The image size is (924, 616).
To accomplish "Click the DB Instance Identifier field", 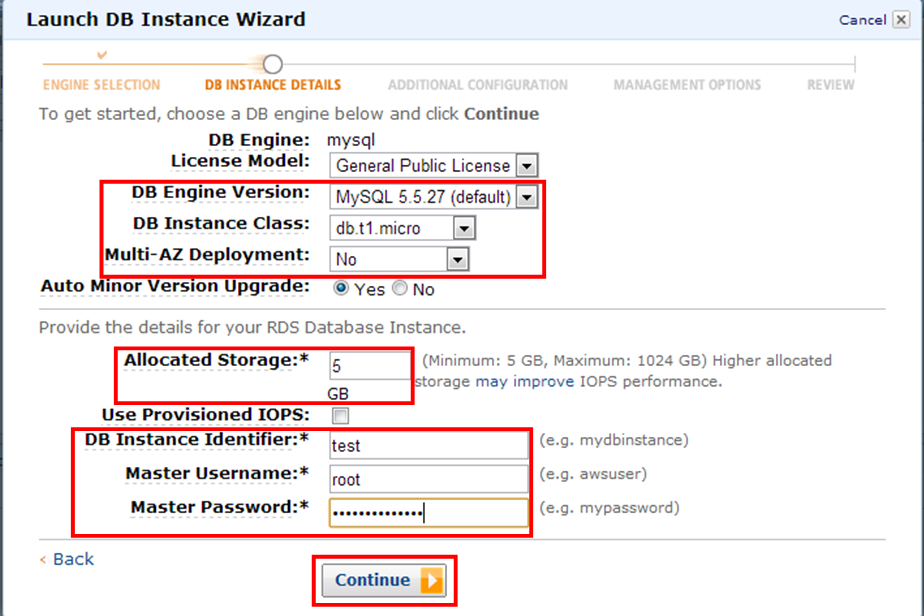I will coord(429,446).
